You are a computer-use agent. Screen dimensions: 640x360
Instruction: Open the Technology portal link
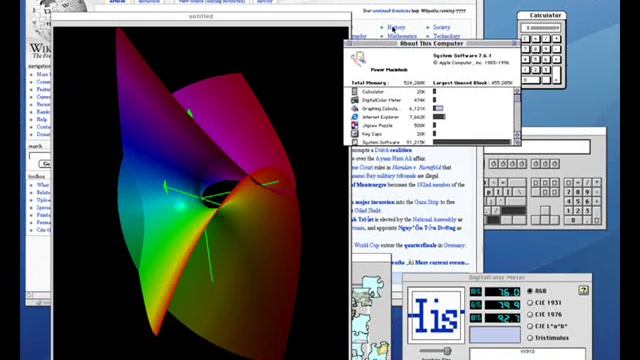coord(447,36)
